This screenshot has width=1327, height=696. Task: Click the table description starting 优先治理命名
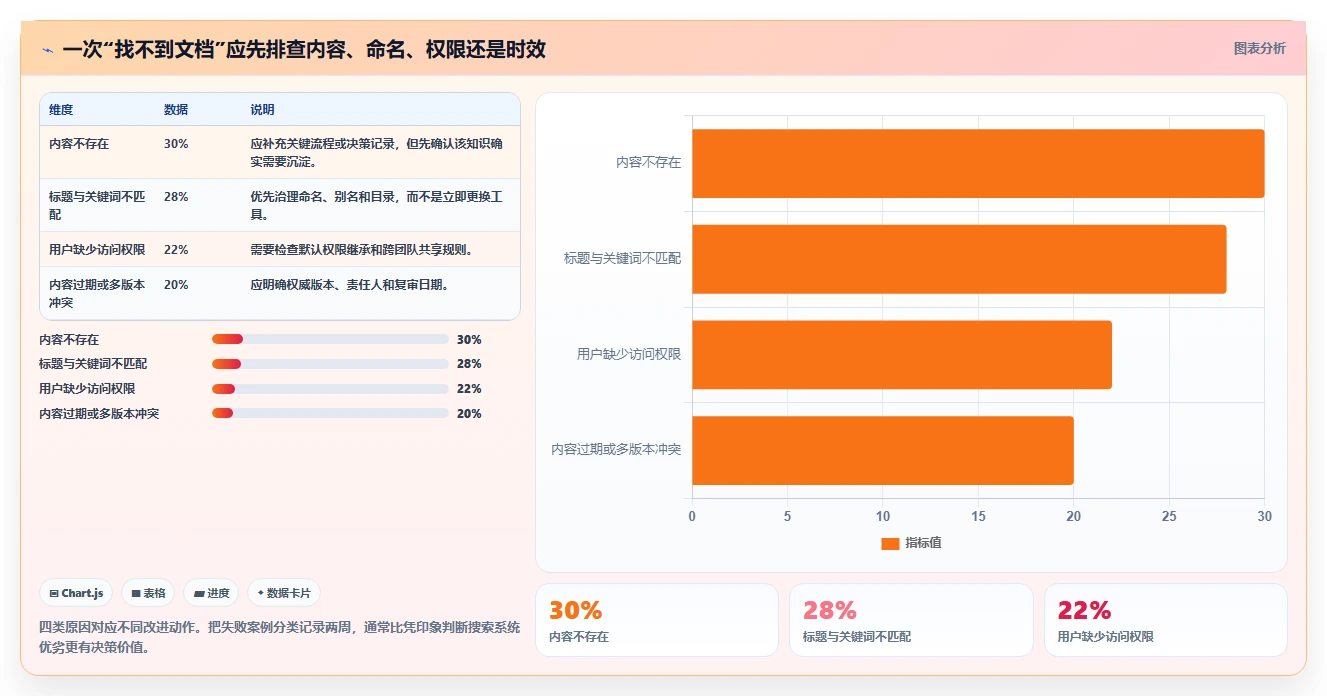[377, 205]
